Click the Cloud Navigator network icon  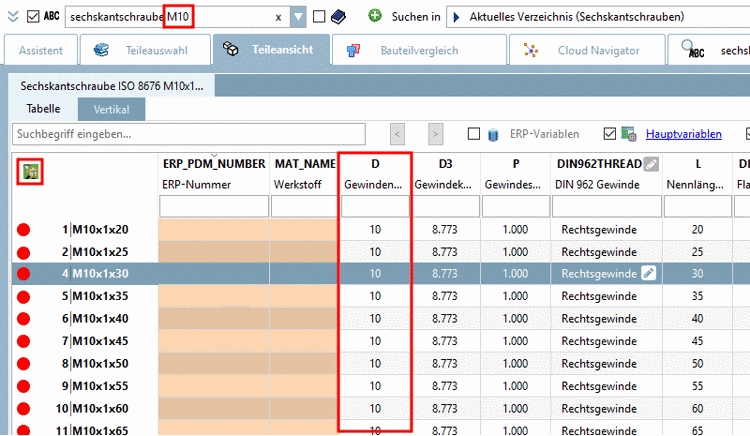tap(530, 50)
